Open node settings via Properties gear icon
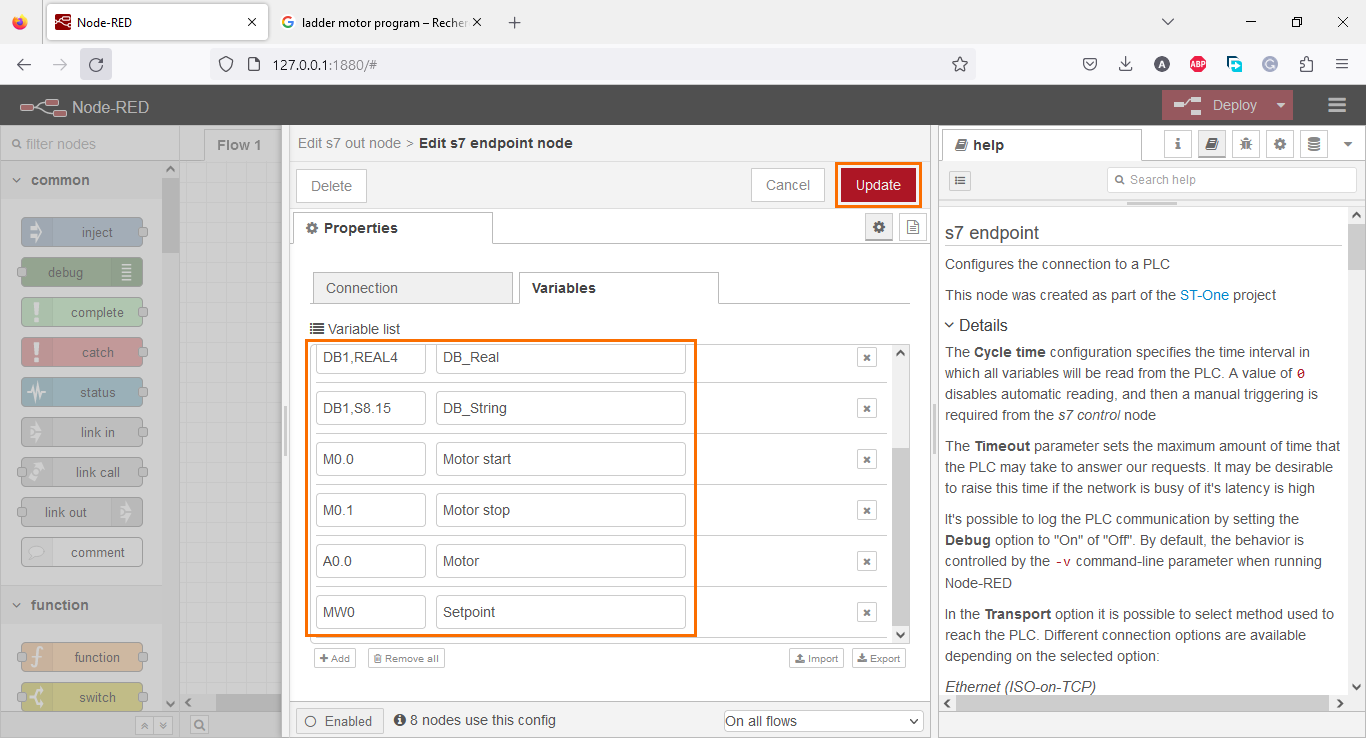The image size is (1366, 738). pos(878,227)
